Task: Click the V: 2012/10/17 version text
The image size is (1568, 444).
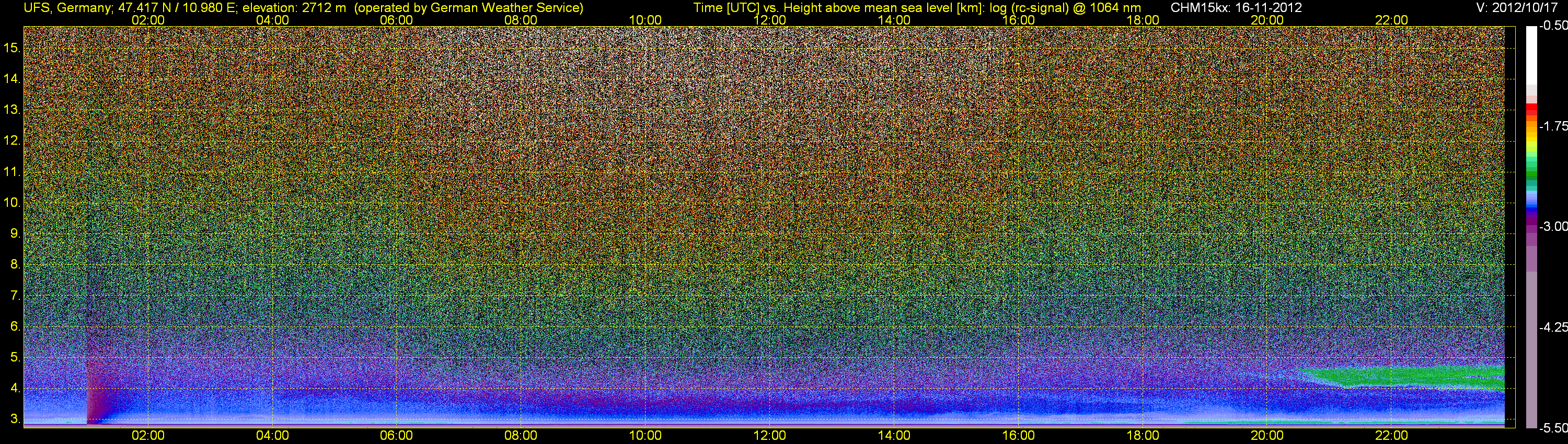Action: coord(1519,7)
